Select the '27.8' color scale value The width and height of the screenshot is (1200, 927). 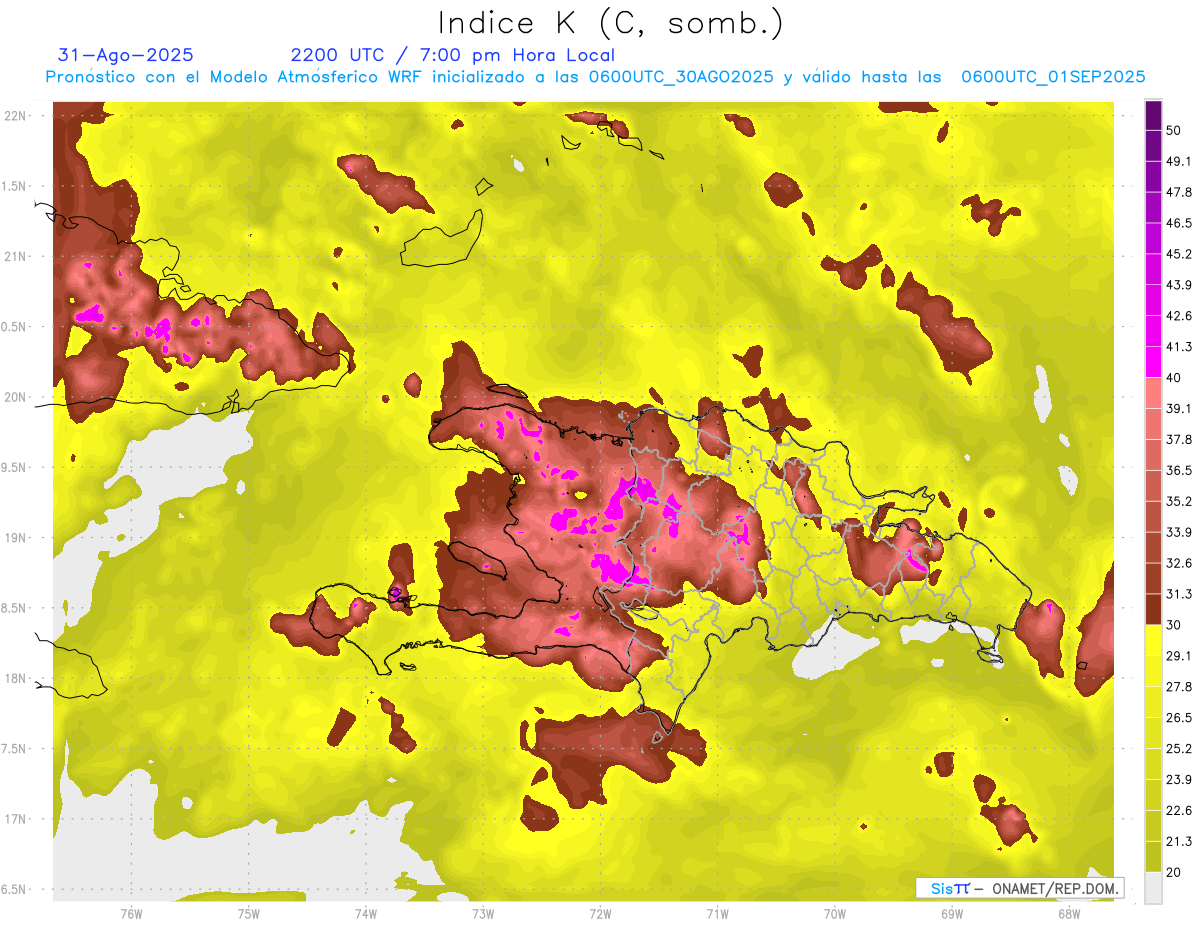(1179, 687)
